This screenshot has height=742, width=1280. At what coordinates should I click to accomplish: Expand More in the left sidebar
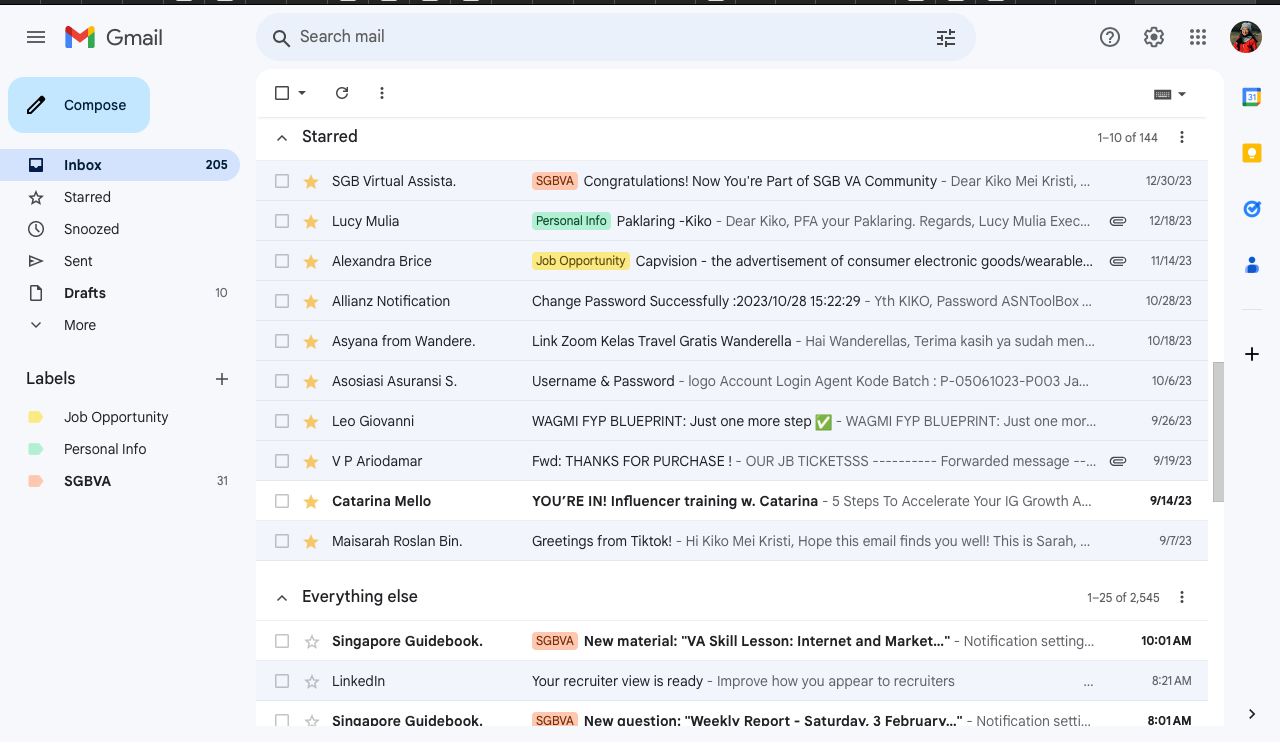pyautogui.click(x=80, y=325)
